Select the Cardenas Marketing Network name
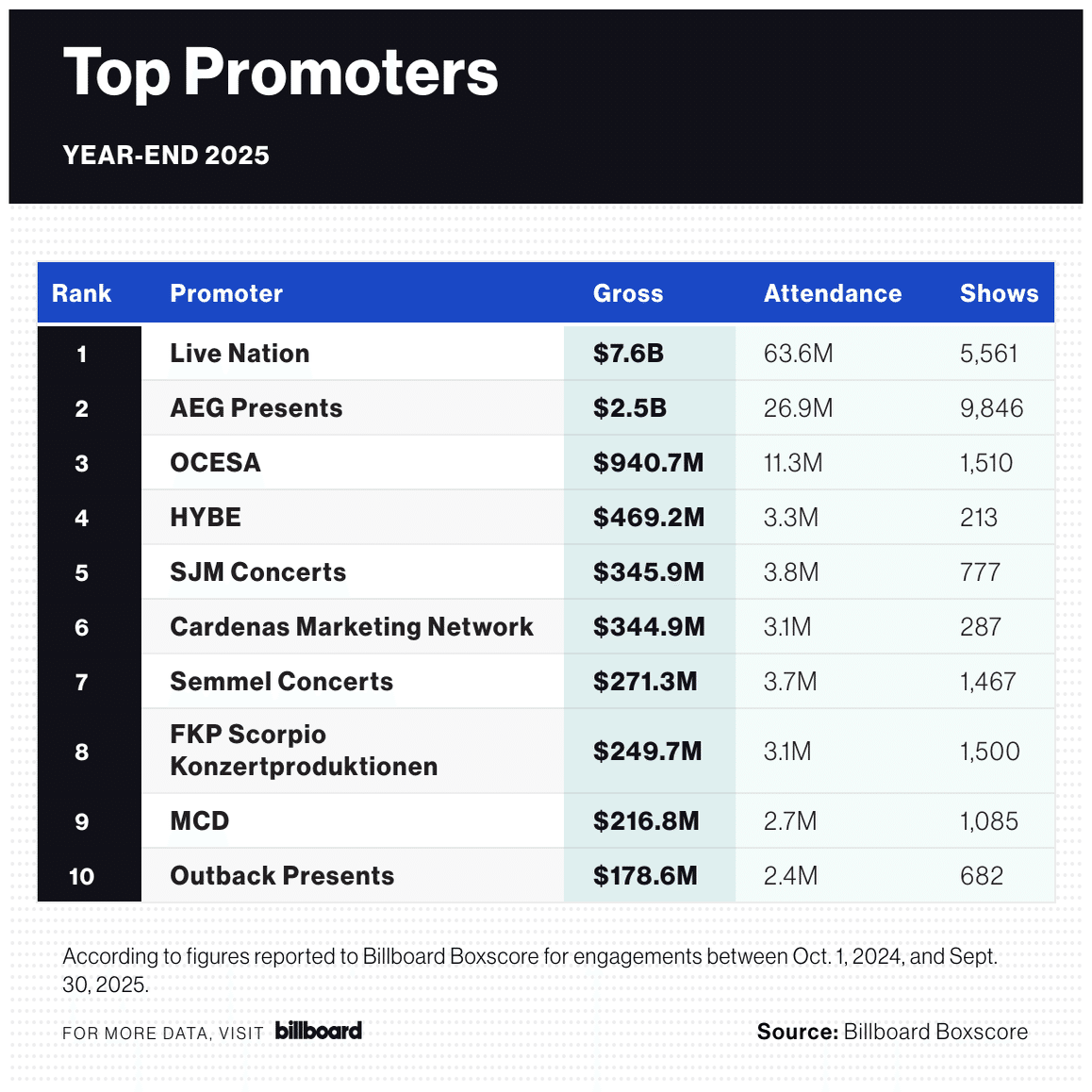This screenshot has height=1092, width=1092. 351,627
